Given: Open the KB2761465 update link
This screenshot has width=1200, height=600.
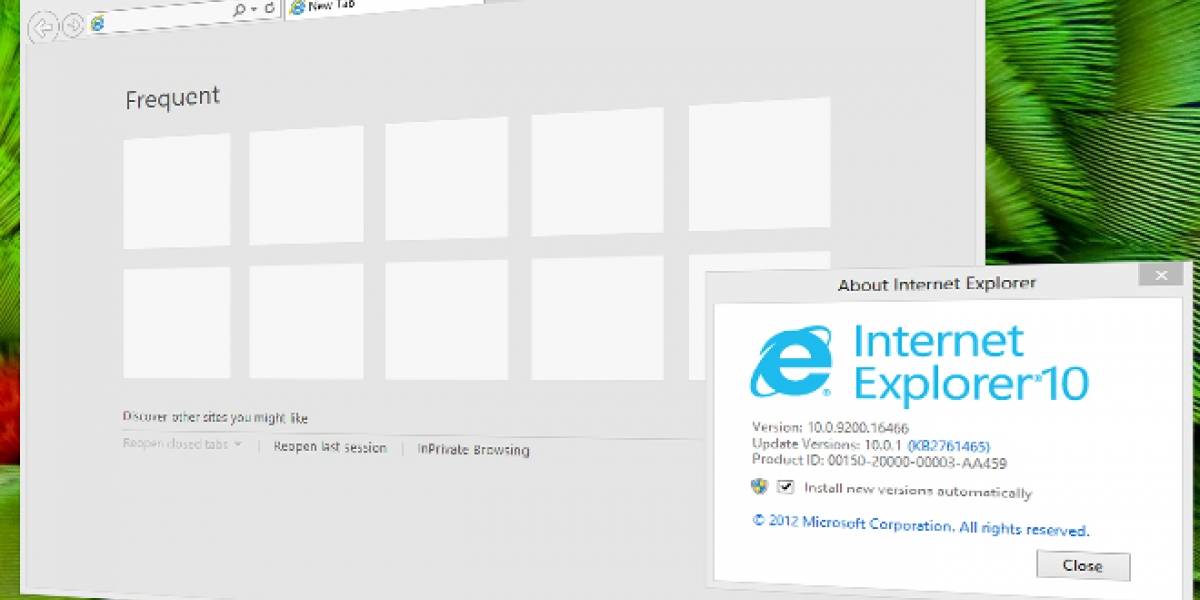Looking at the screenshot, I should click(x=948, y=445).
